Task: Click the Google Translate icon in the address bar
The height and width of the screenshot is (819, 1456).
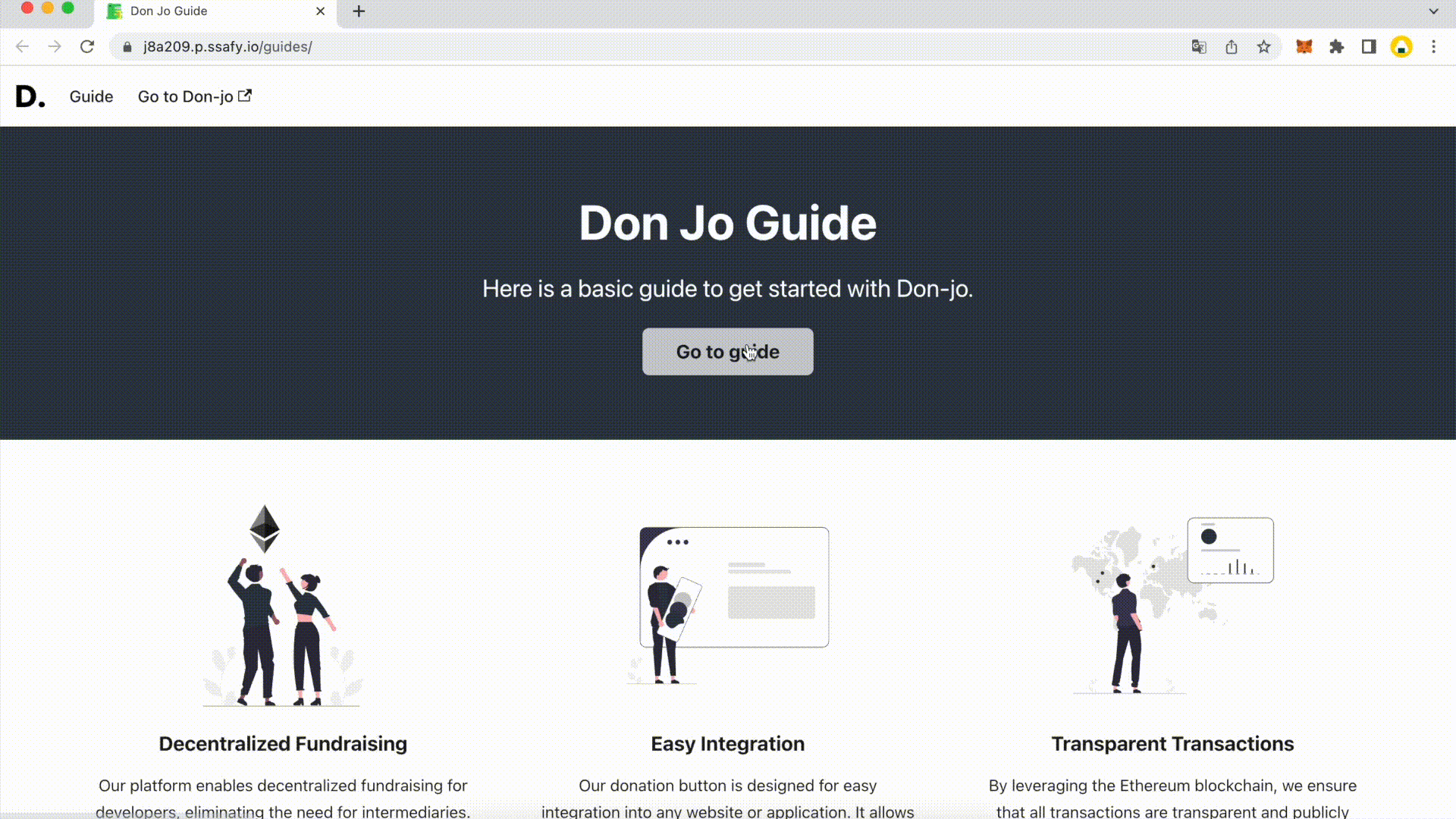Action: [x=1198, y=46]
